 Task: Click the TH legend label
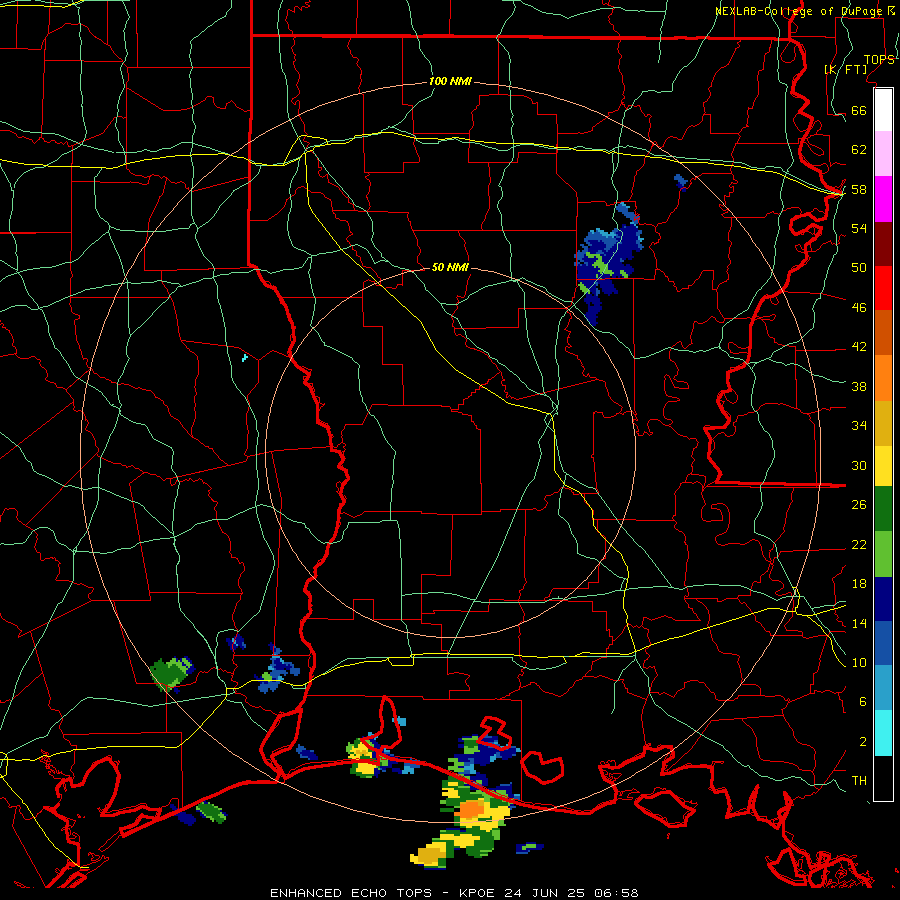(x=859, y=780)
